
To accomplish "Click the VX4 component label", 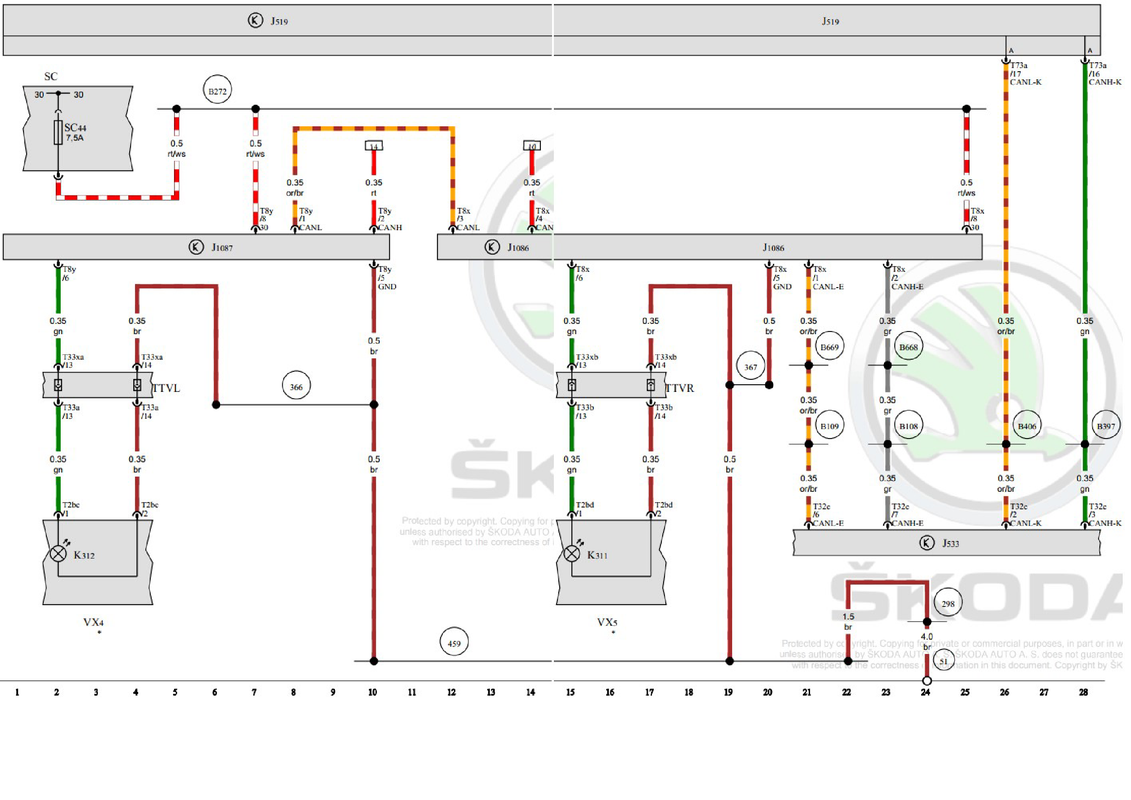I will coord(93,622).
